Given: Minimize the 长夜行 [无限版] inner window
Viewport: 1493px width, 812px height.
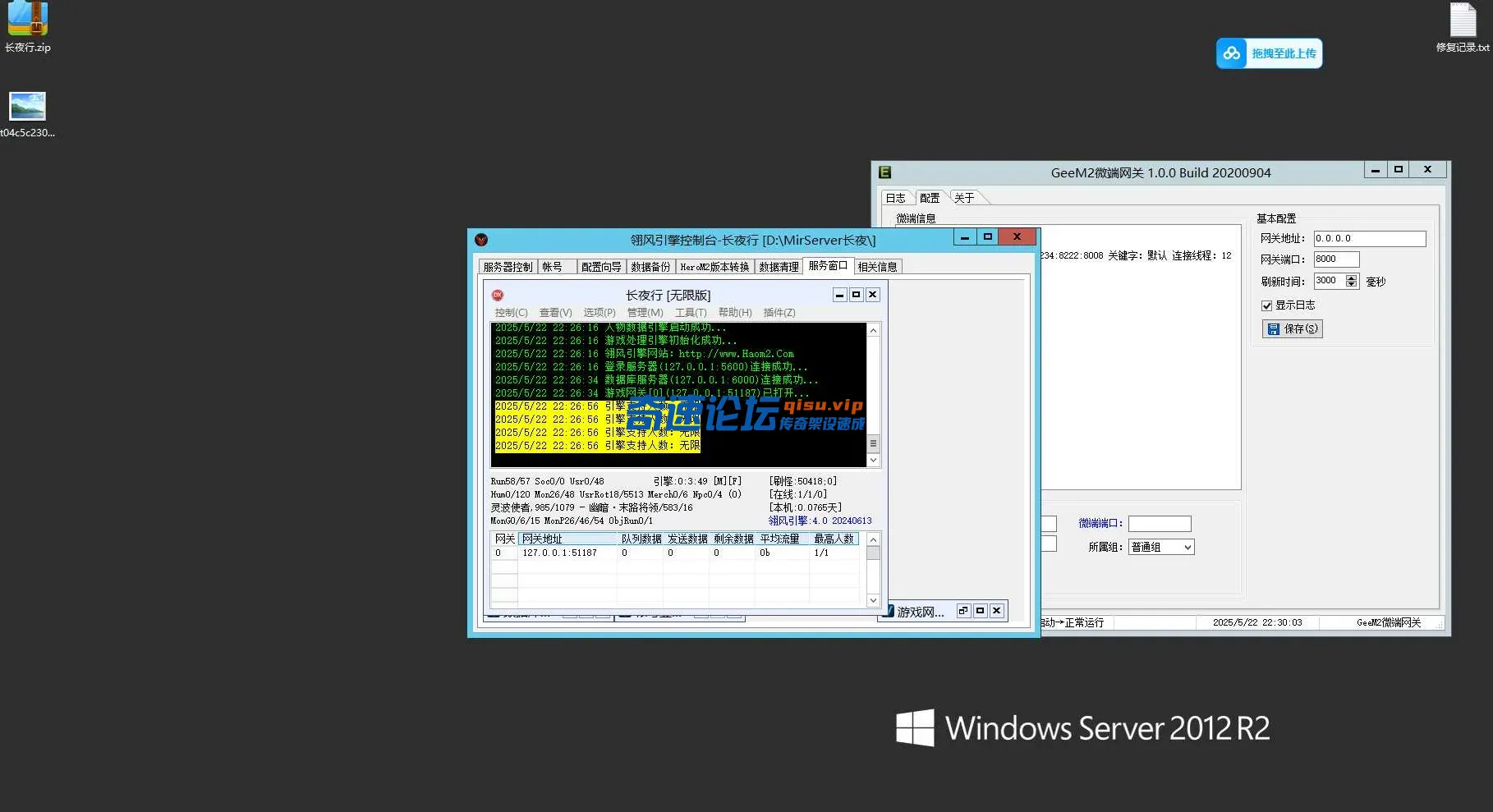Looking at the screenshot, I should 839,295.
